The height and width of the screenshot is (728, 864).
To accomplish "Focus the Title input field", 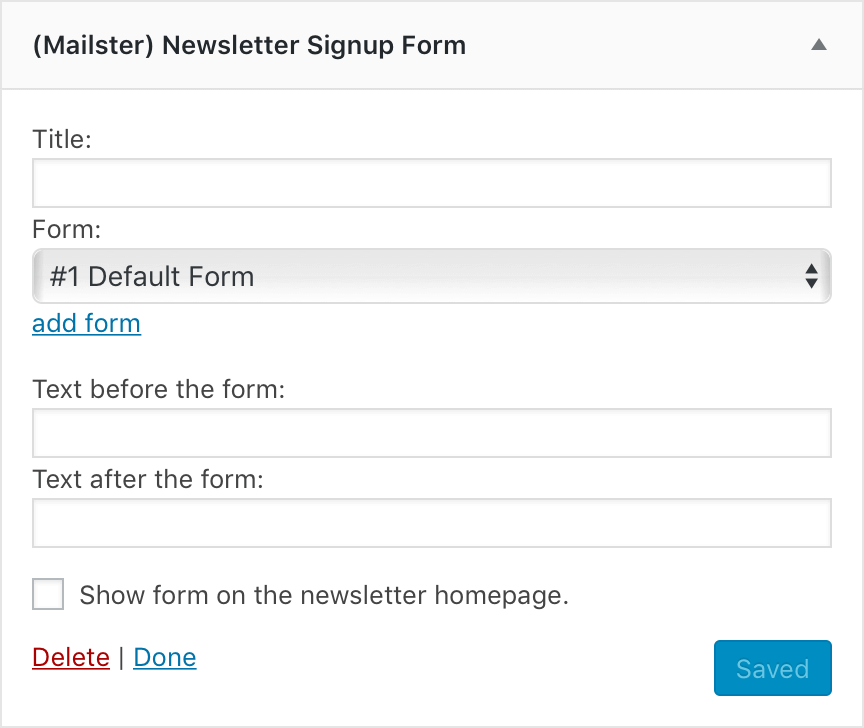I will pyautogui.click(x=432, y=182).
